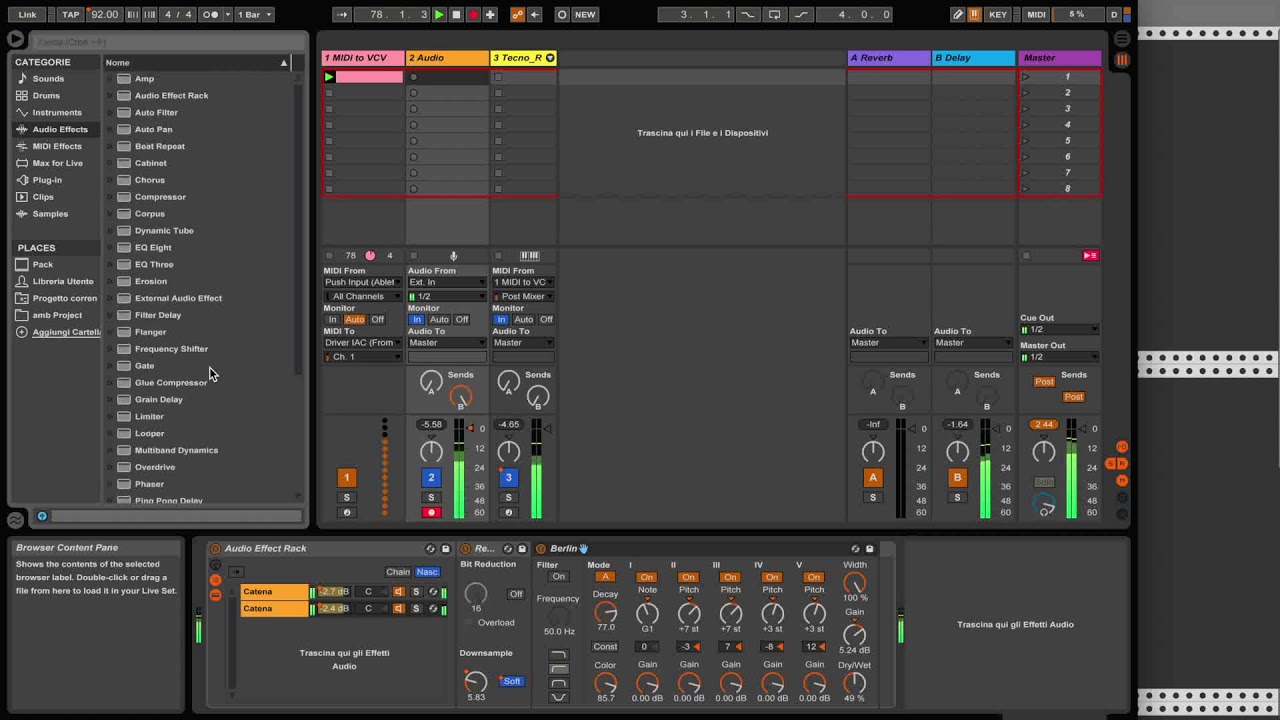Click the KEY map mode button
The width and height of the screenshot is (1280, 720).
click(998, 15)
